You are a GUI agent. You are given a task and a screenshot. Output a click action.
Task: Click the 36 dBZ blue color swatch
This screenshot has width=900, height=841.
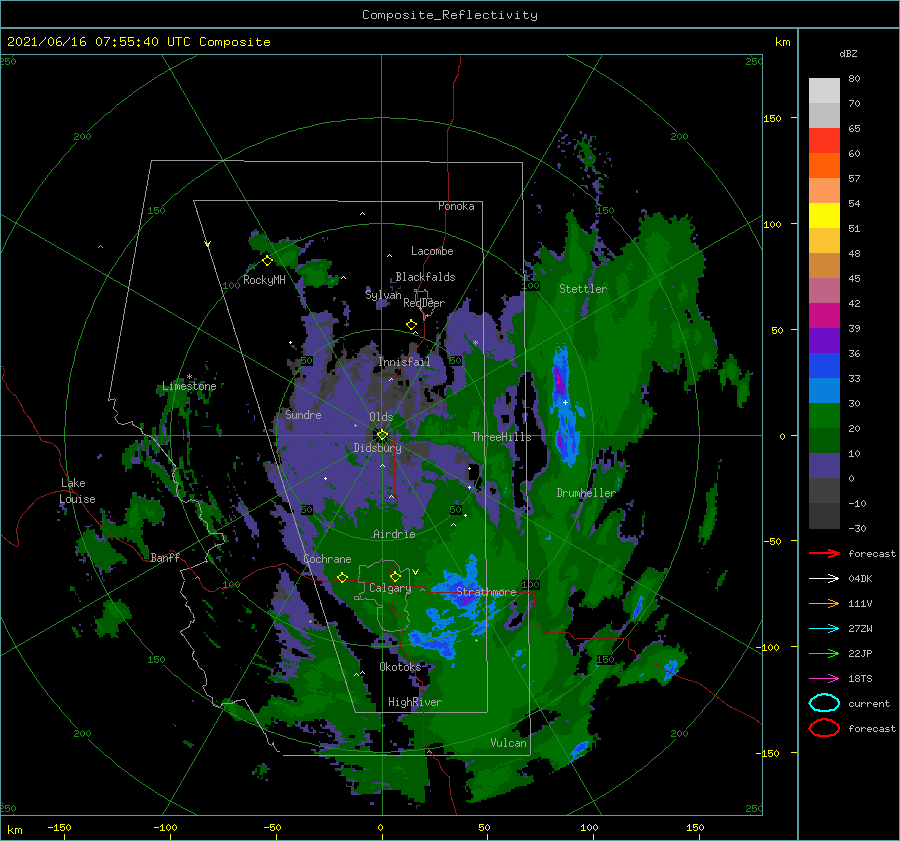(x=824, y=365)
